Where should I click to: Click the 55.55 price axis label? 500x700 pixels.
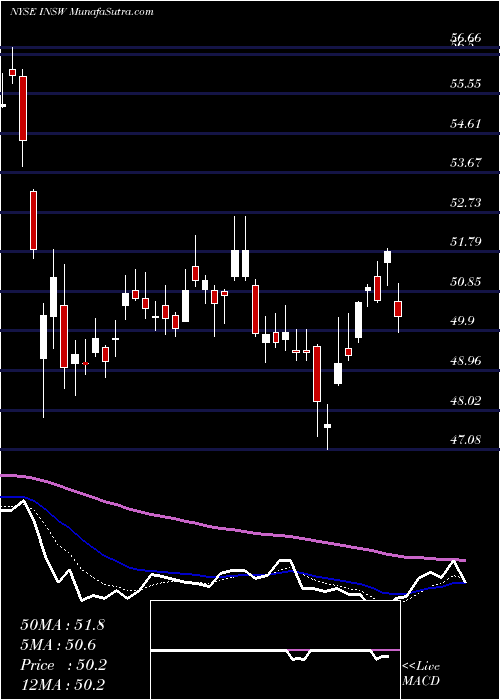click(x=466, y=83)
